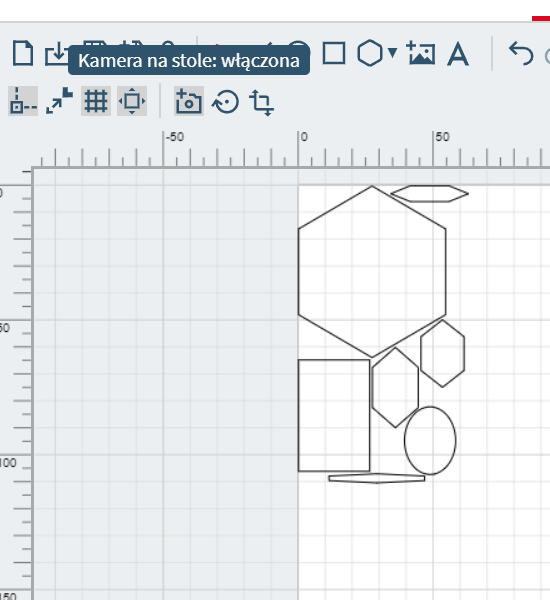Select the rectangle shape on canvas
Screen dimensions: 550x600
point(334,415)
